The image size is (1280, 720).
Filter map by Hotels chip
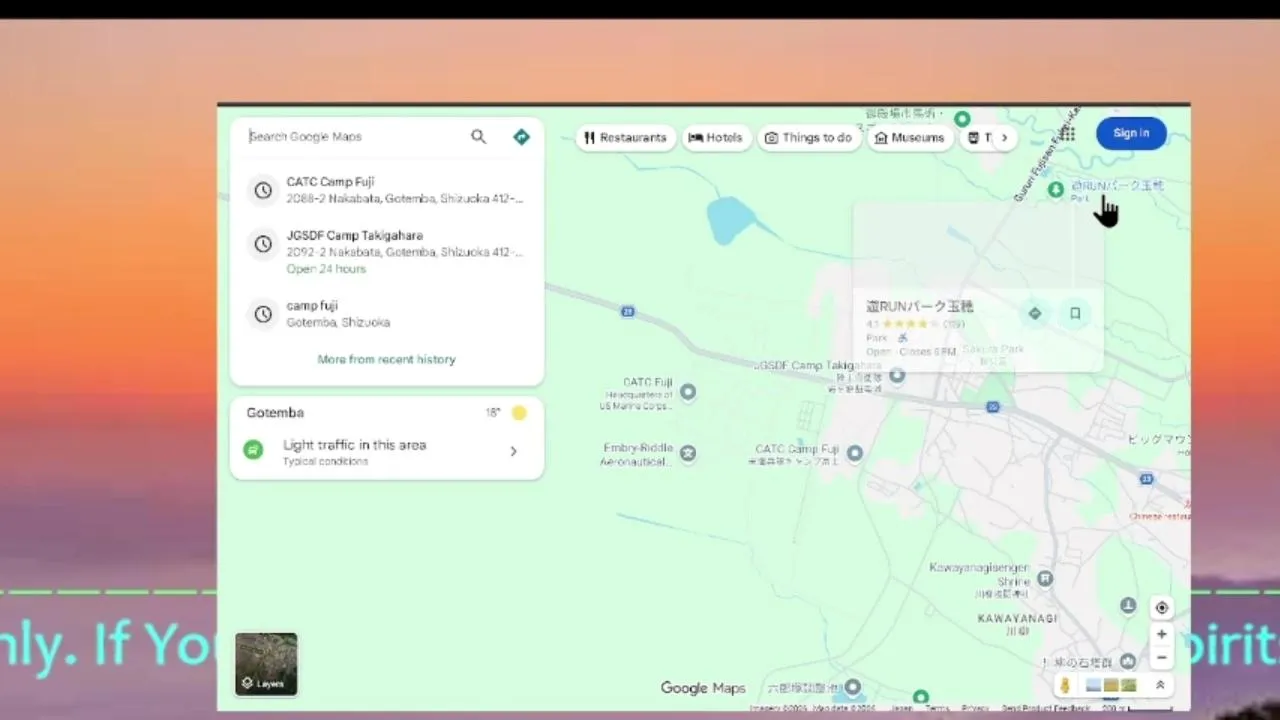pyautogui.click(x=716, y=138)
